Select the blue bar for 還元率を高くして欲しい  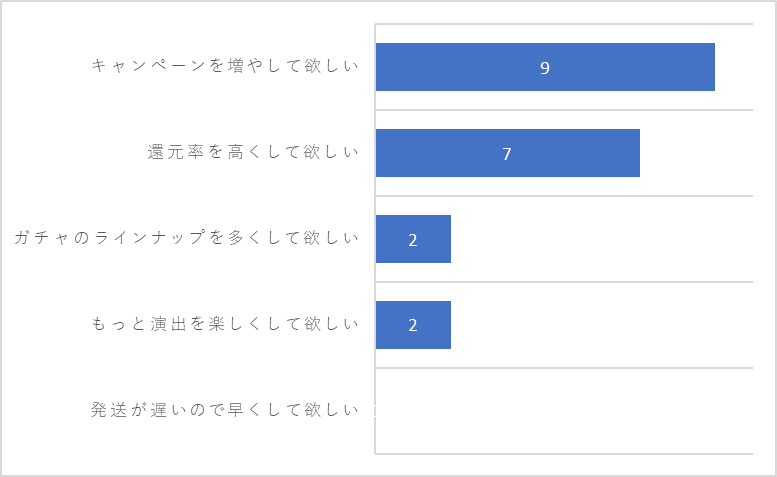(508, 153)
